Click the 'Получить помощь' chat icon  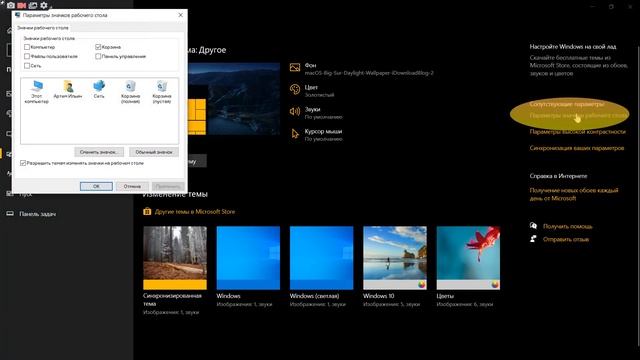(533, 226)
